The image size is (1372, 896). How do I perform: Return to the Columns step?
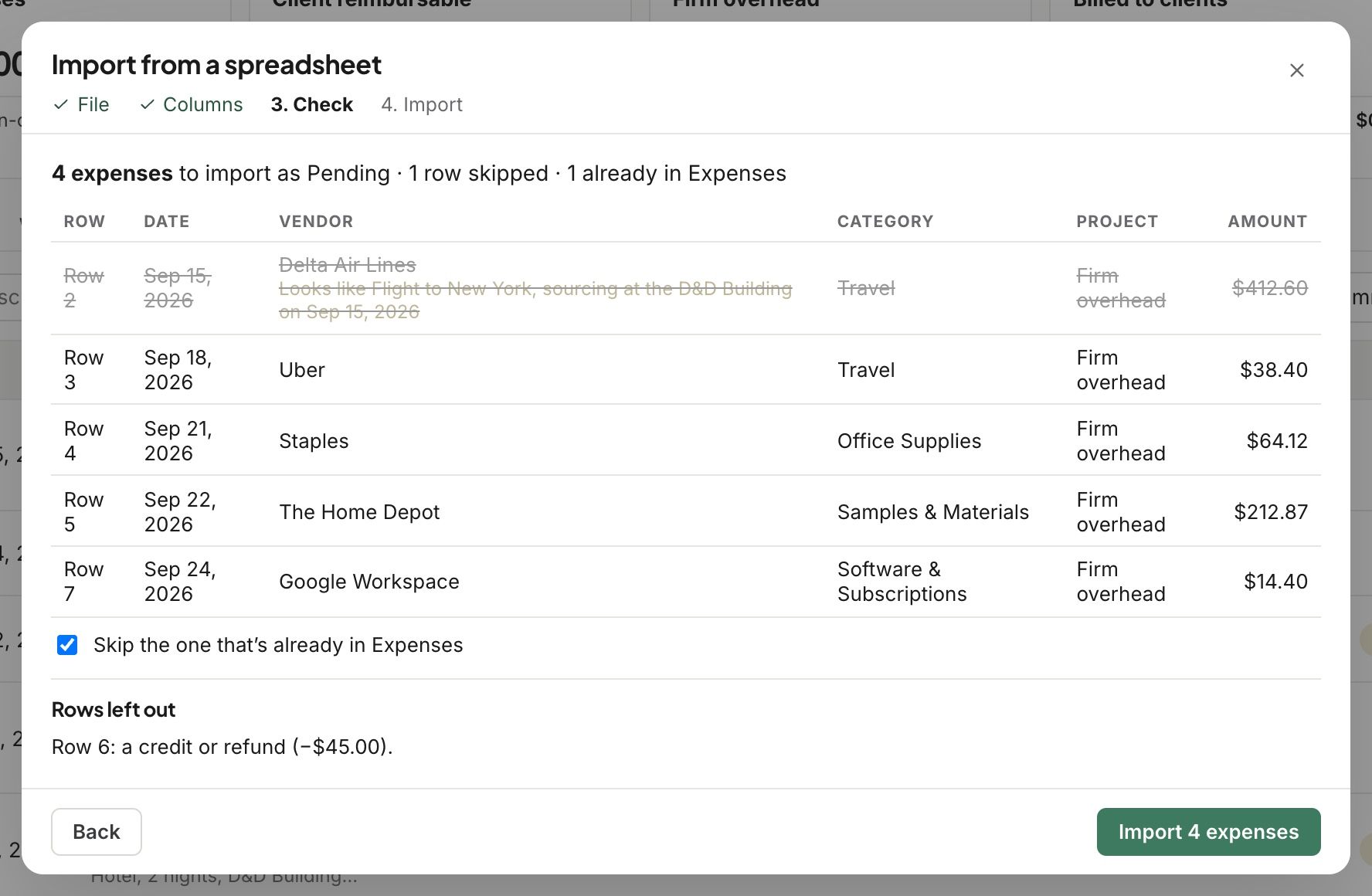(x=192, y=104)
